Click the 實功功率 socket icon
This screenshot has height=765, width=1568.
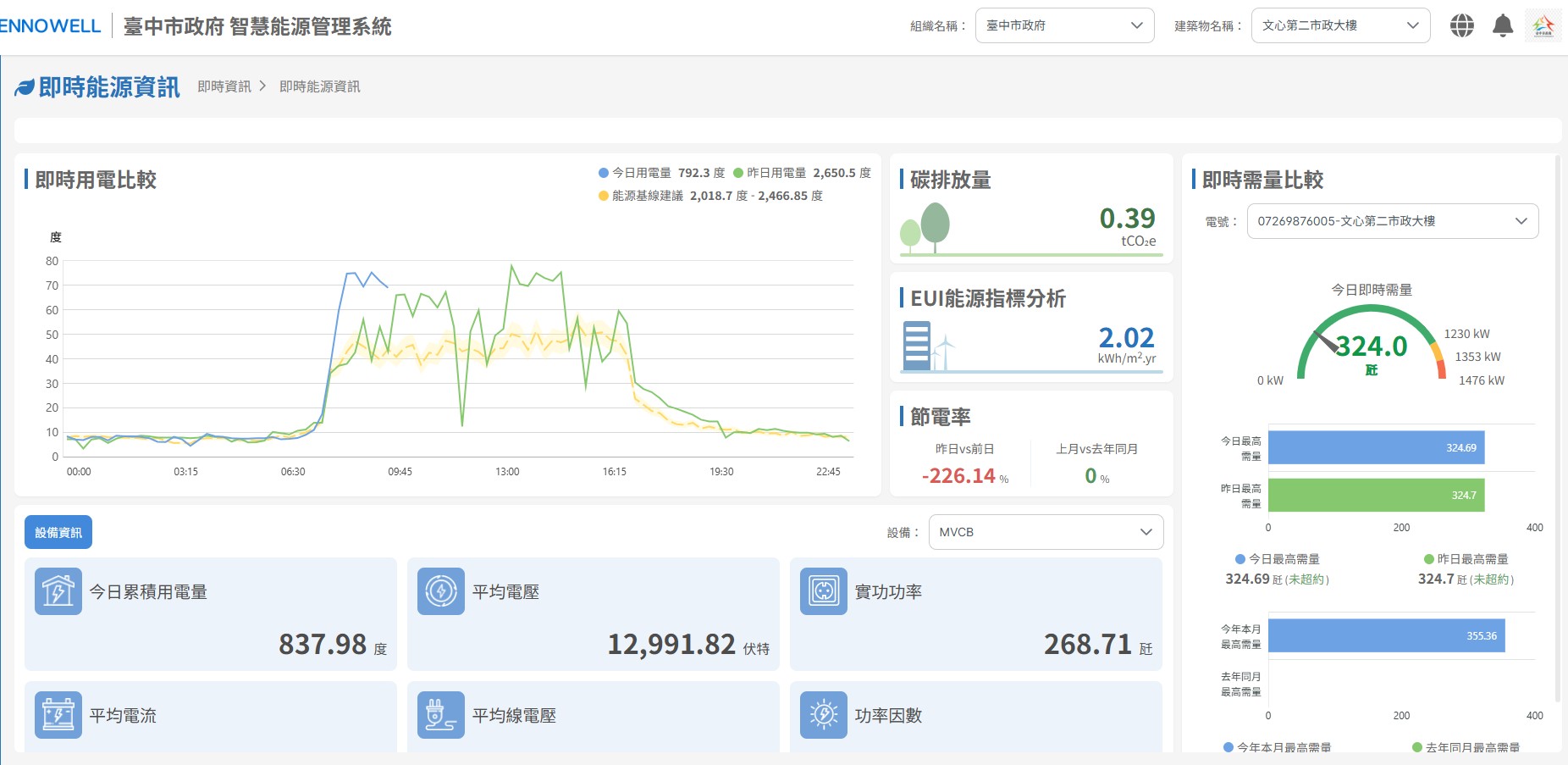click(x=824, y=591)
